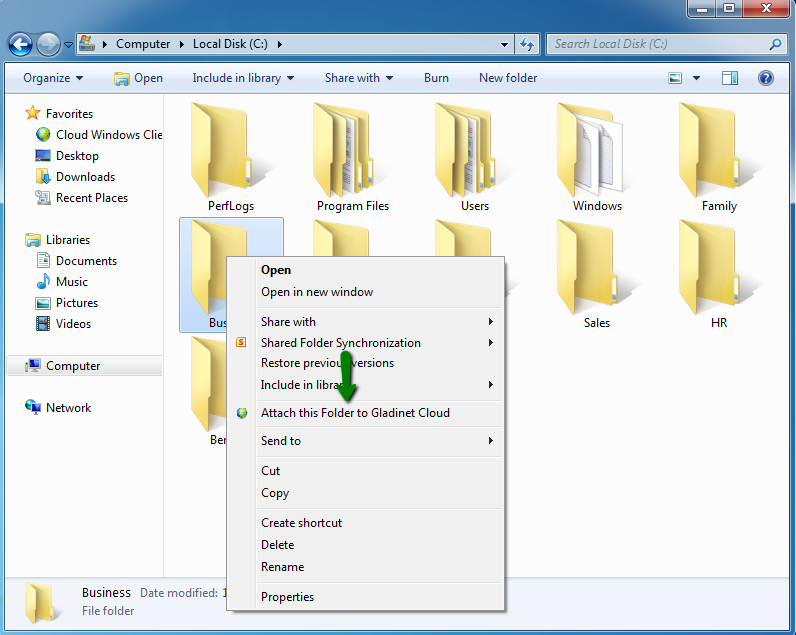Viewport: 796px width, 635px height.
Task: Expand arrow after Local Disk (C:) breadcrumb
Action: [280, 44]
